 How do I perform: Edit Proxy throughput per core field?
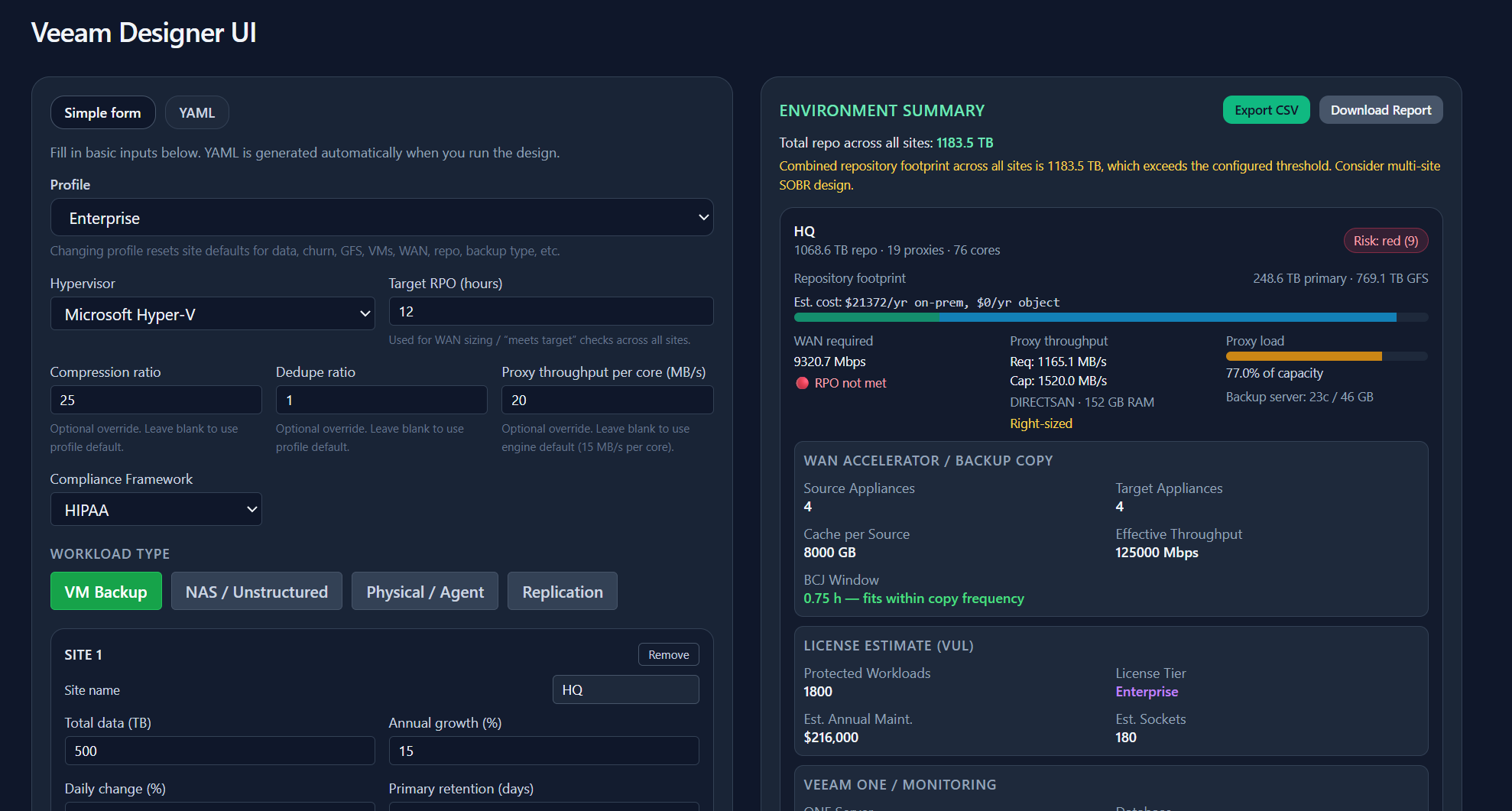[607, 400]
